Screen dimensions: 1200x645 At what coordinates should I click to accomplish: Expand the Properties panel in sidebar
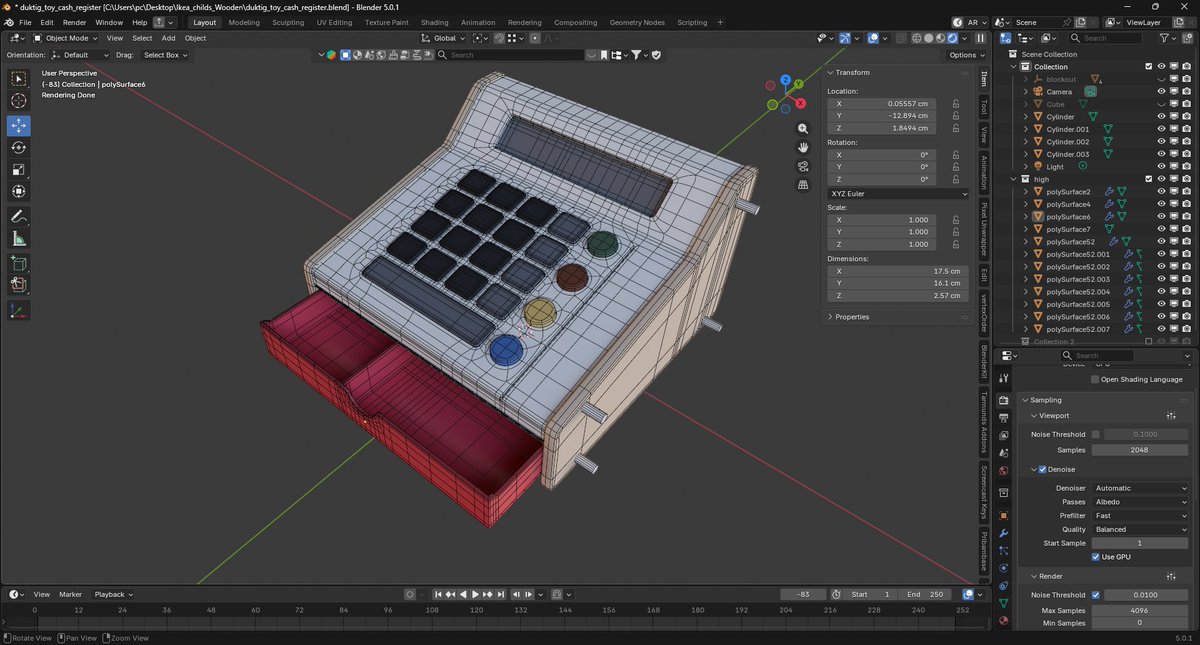point(852,317)
